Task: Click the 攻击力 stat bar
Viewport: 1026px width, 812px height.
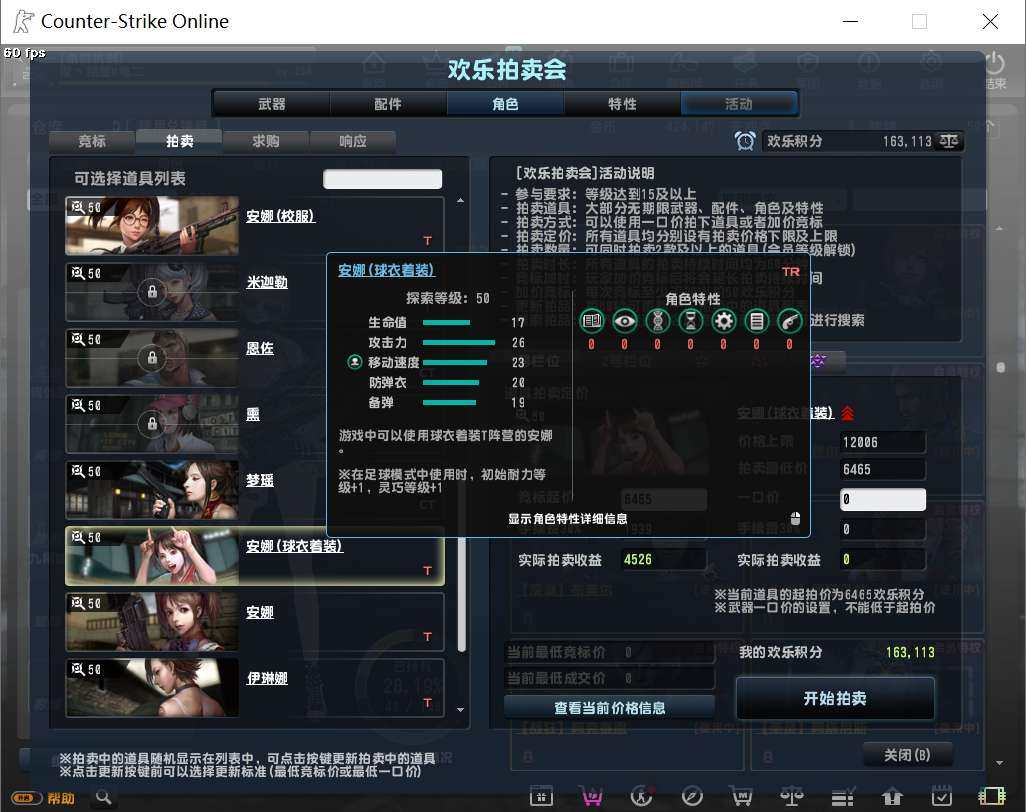Action: (x=459, y=342)
